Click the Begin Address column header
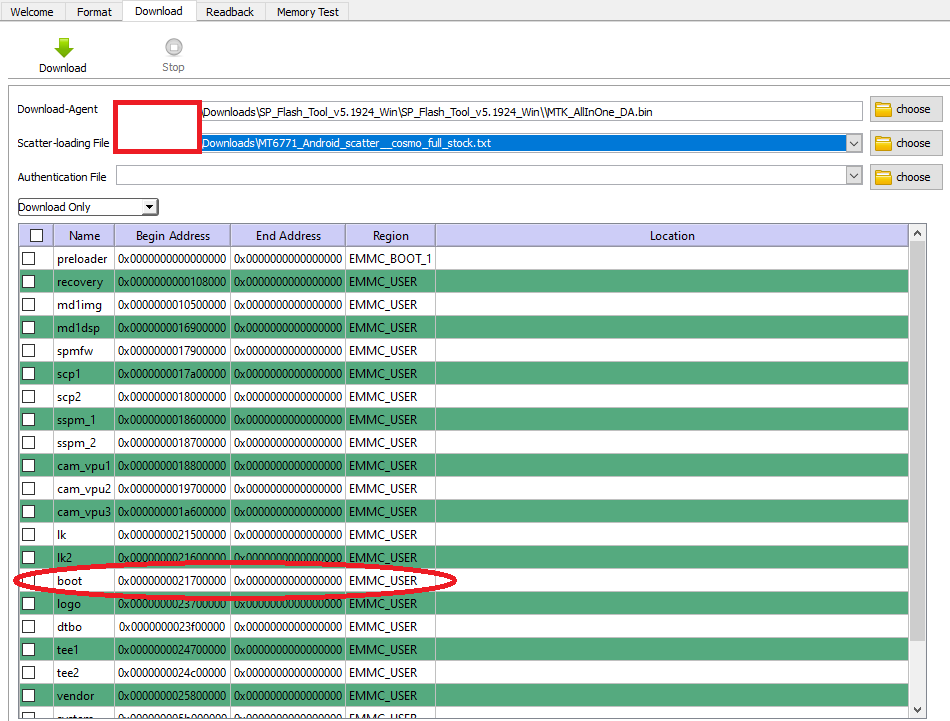This screenshot has width=950, height=721. 172,236
